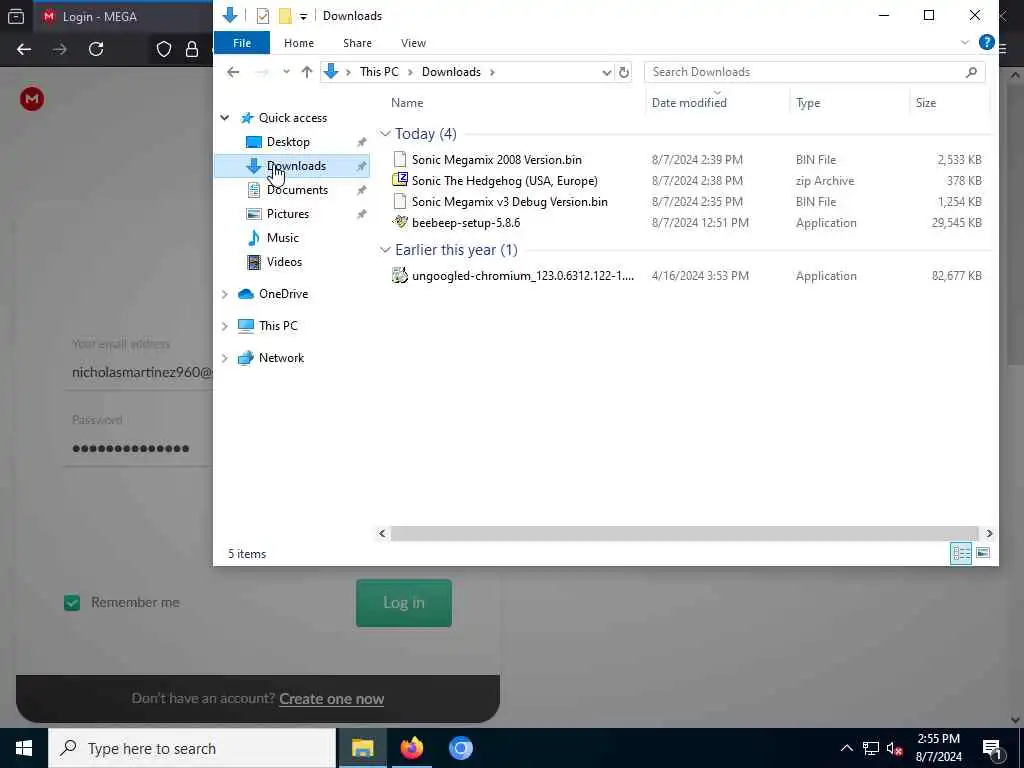Click This PC in address breadcrumb
The height and width of the screenshot is (768, 1024).
coord(379,72)
